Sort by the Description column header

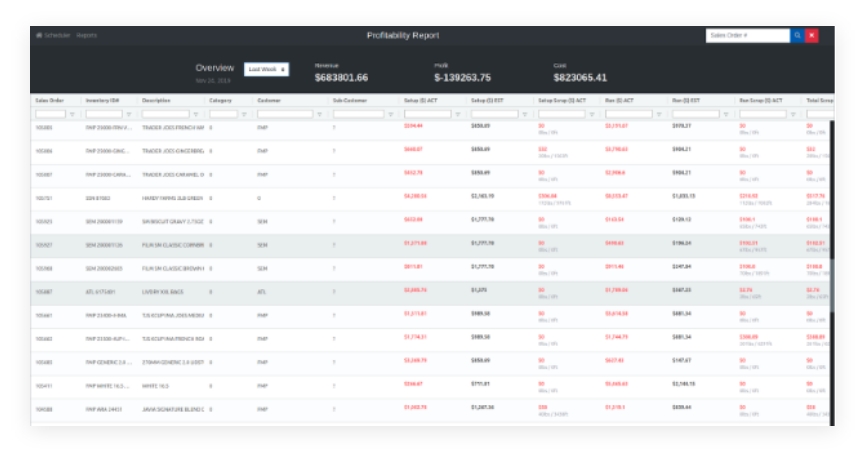(156, 101)
